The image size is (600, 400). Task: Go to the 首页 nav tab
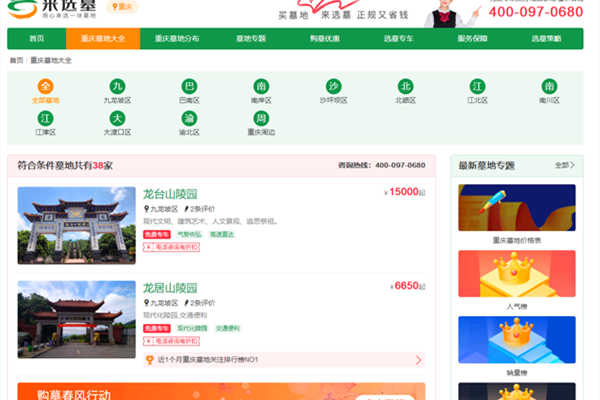37,39
